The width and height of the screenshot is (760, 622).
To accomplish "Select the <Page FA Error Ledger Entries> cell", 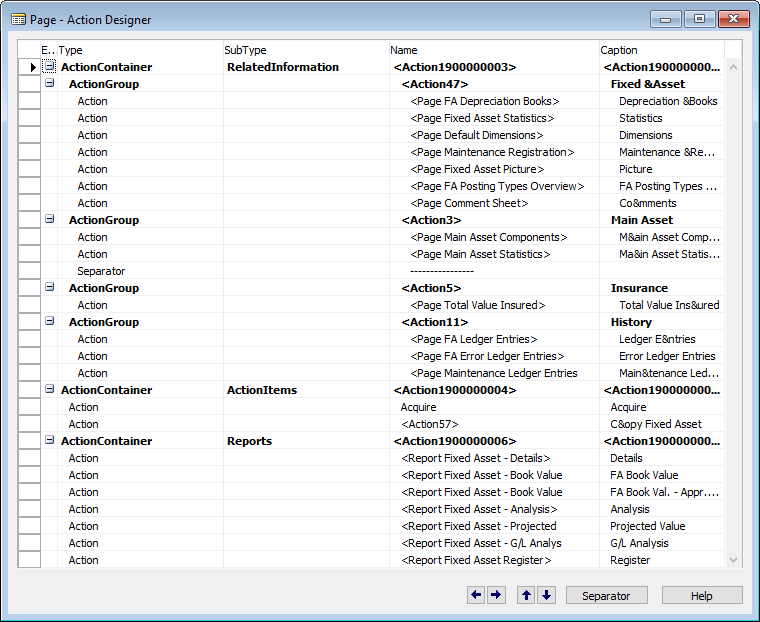I will pyautogui.click(x=494, y=356).
